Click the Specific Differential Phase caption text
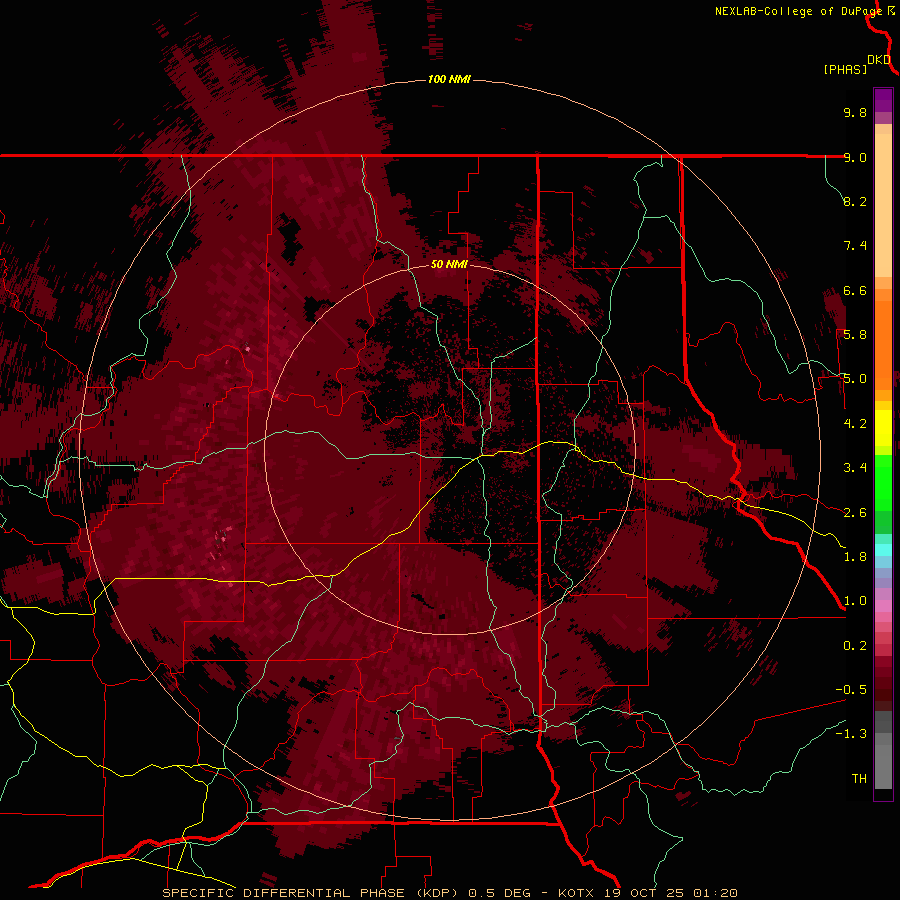The image size is (900, 900). [x=449, y=893]
